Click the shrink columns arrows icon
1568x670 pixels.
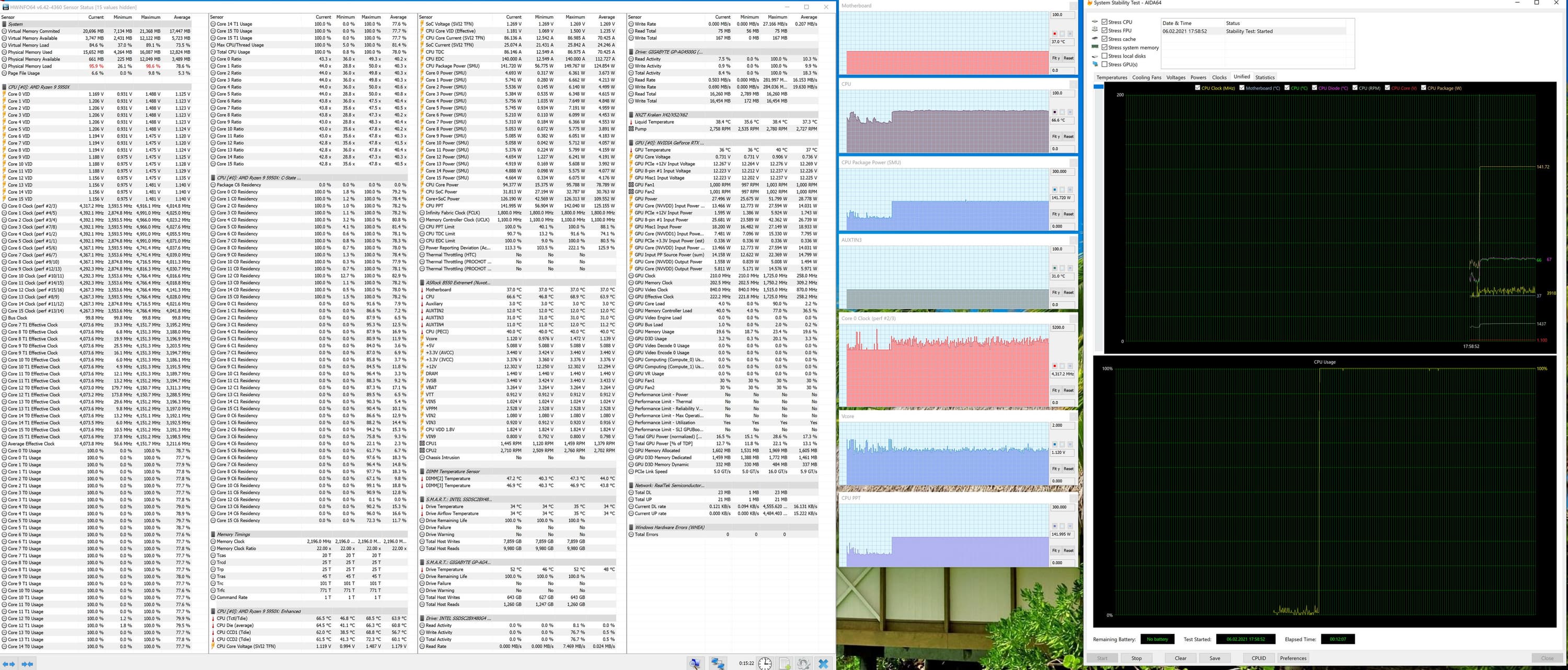point(27,664)
